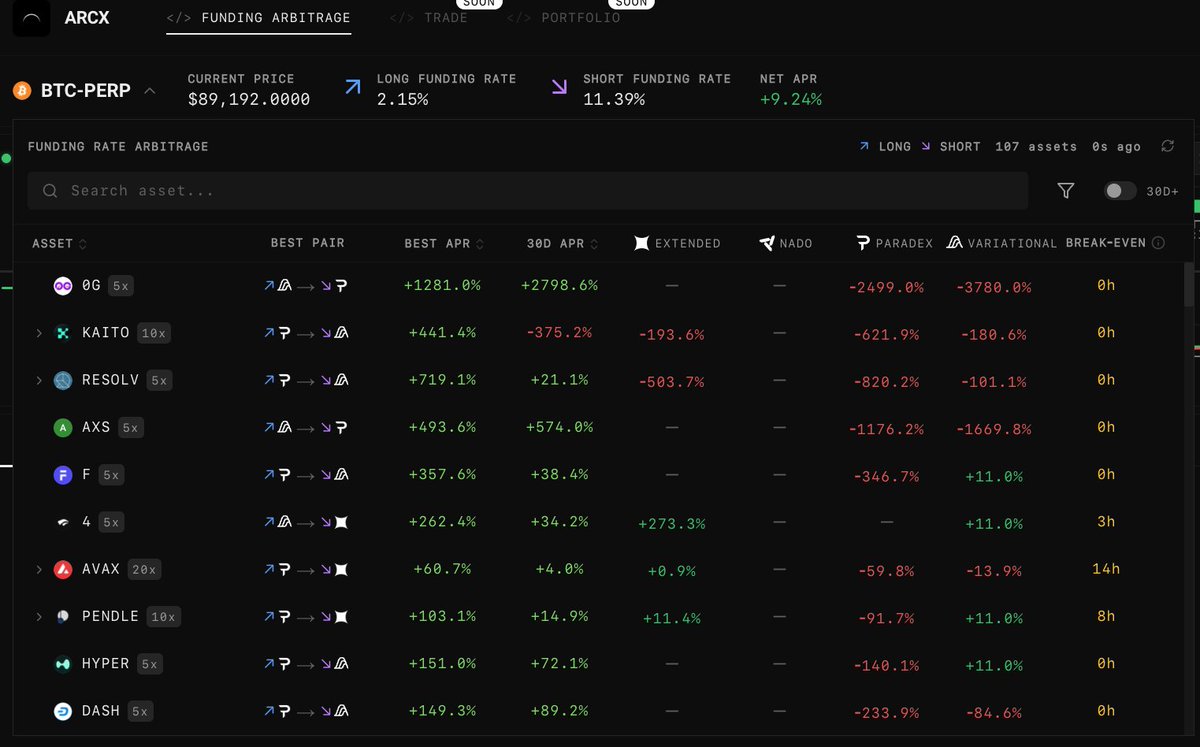Click the -1669.8% Variational value for AXS
Screen dimensions: 1200x747
(x=992, y=429)
